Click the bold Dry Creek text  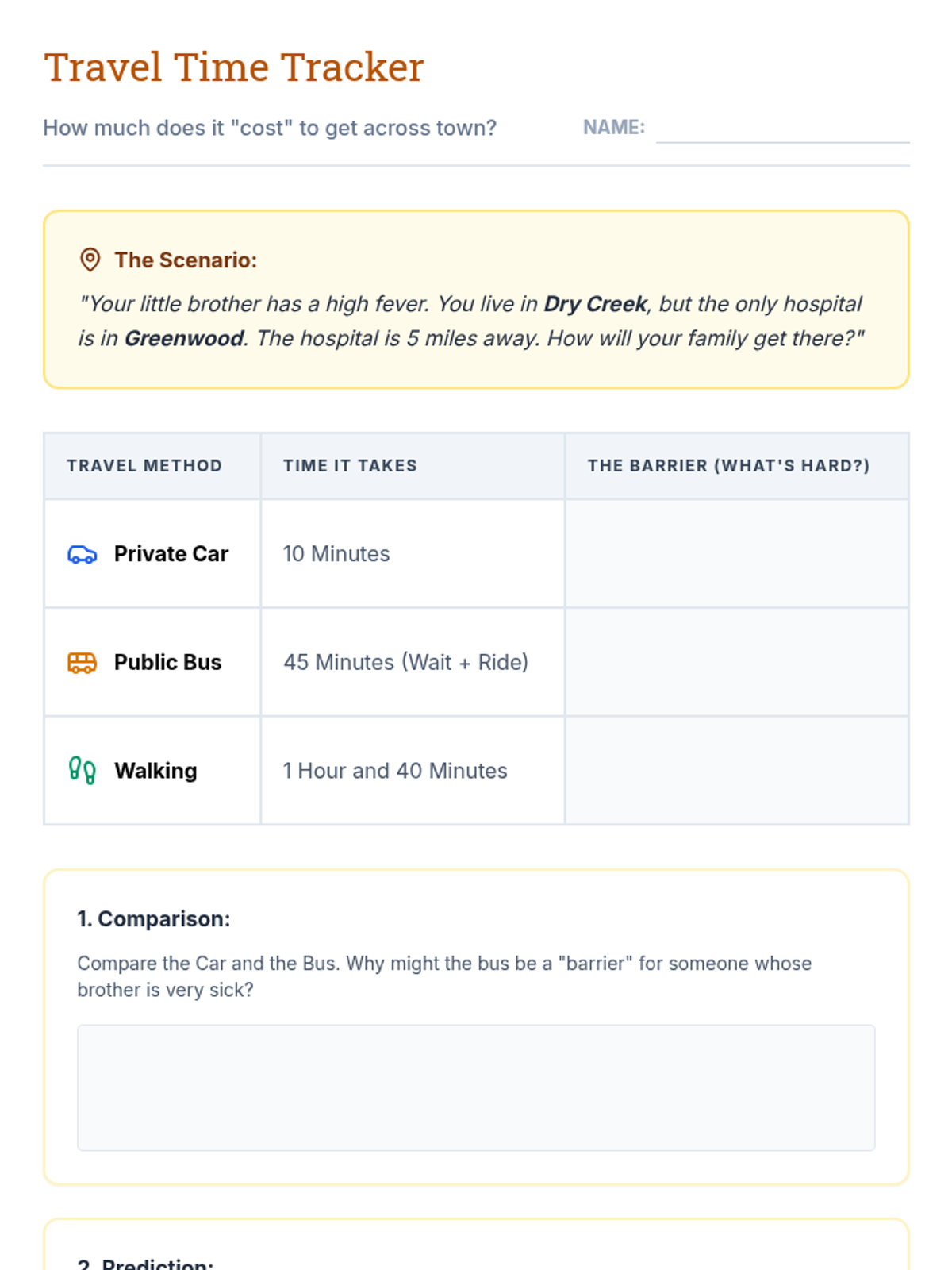pos(595,304)
